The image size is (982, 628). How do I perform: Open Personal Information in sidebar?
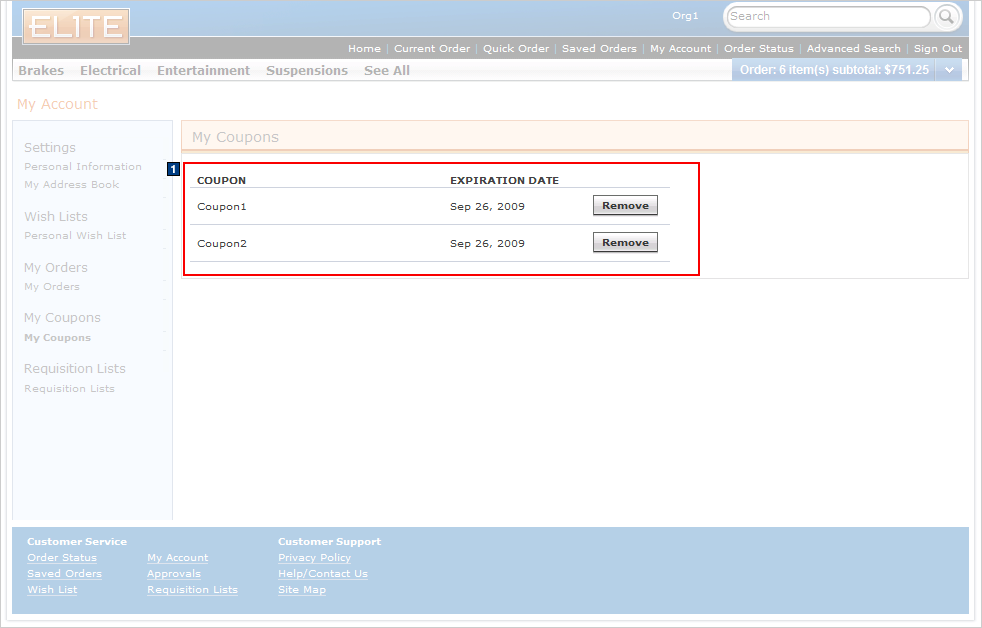pos(83,167)
